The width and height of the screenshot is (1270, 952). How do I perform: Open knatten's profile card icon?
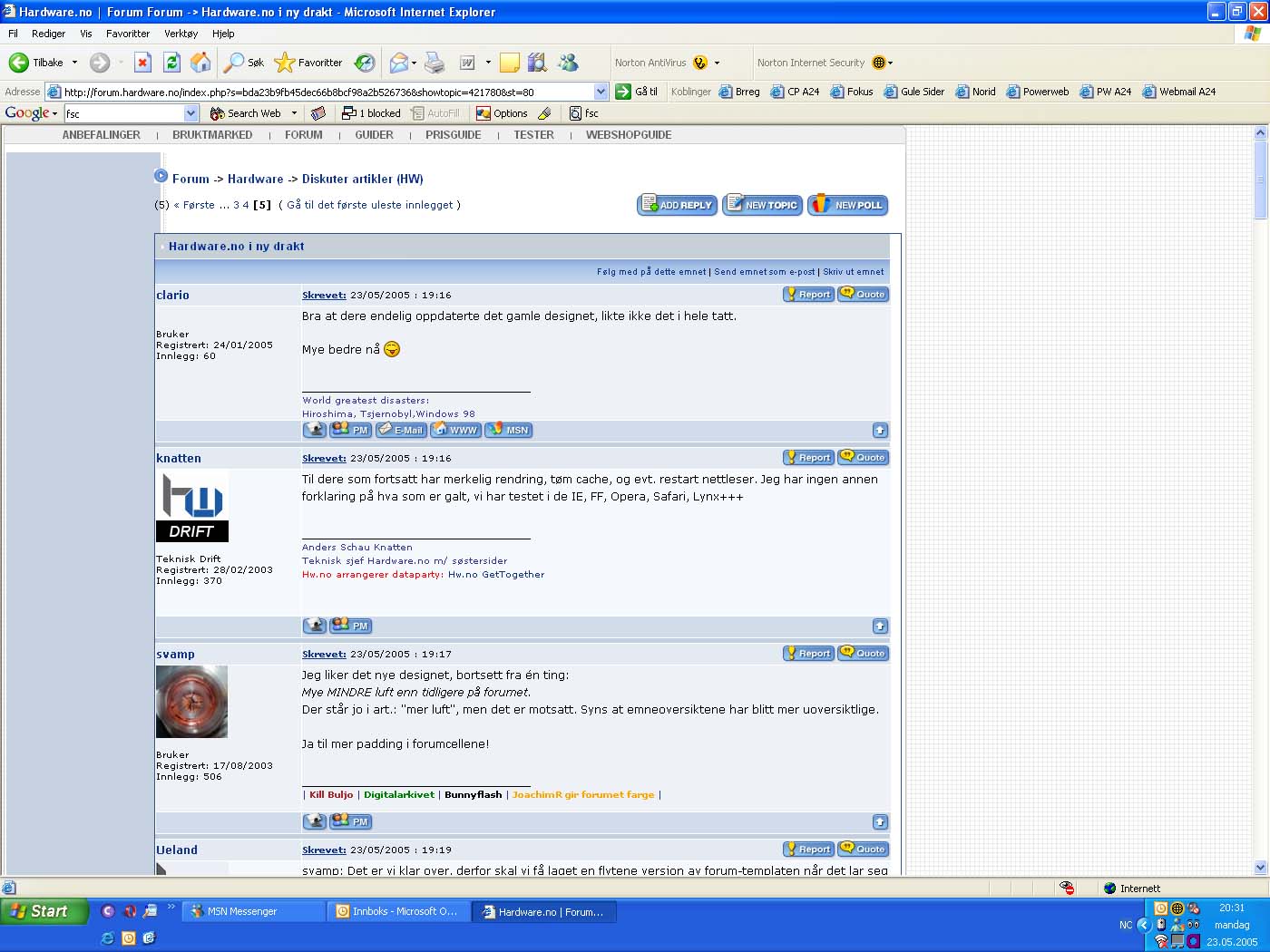315,626
